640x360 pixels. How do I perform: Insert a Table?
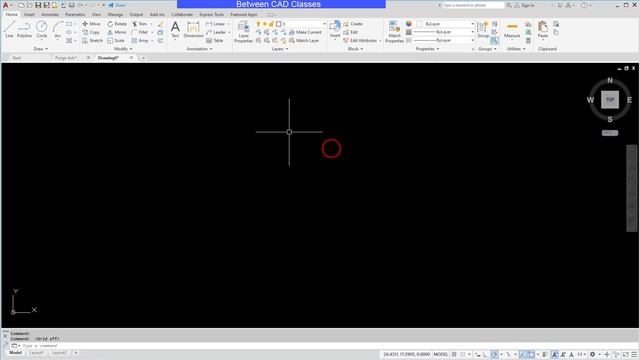[x=215, y=41]
